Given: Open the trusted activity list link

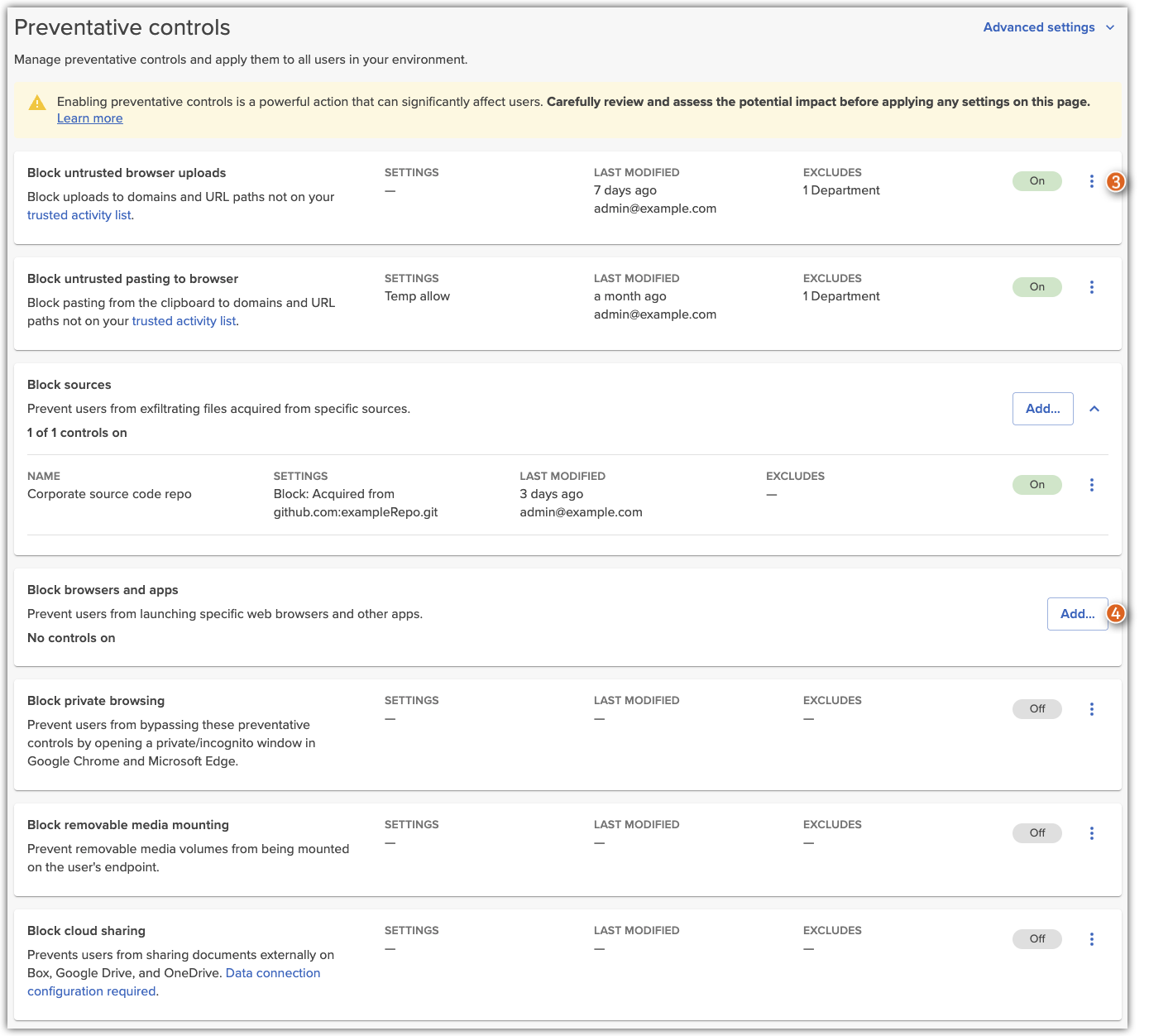Looking at the screenshot, I should [x=79, y=214].
